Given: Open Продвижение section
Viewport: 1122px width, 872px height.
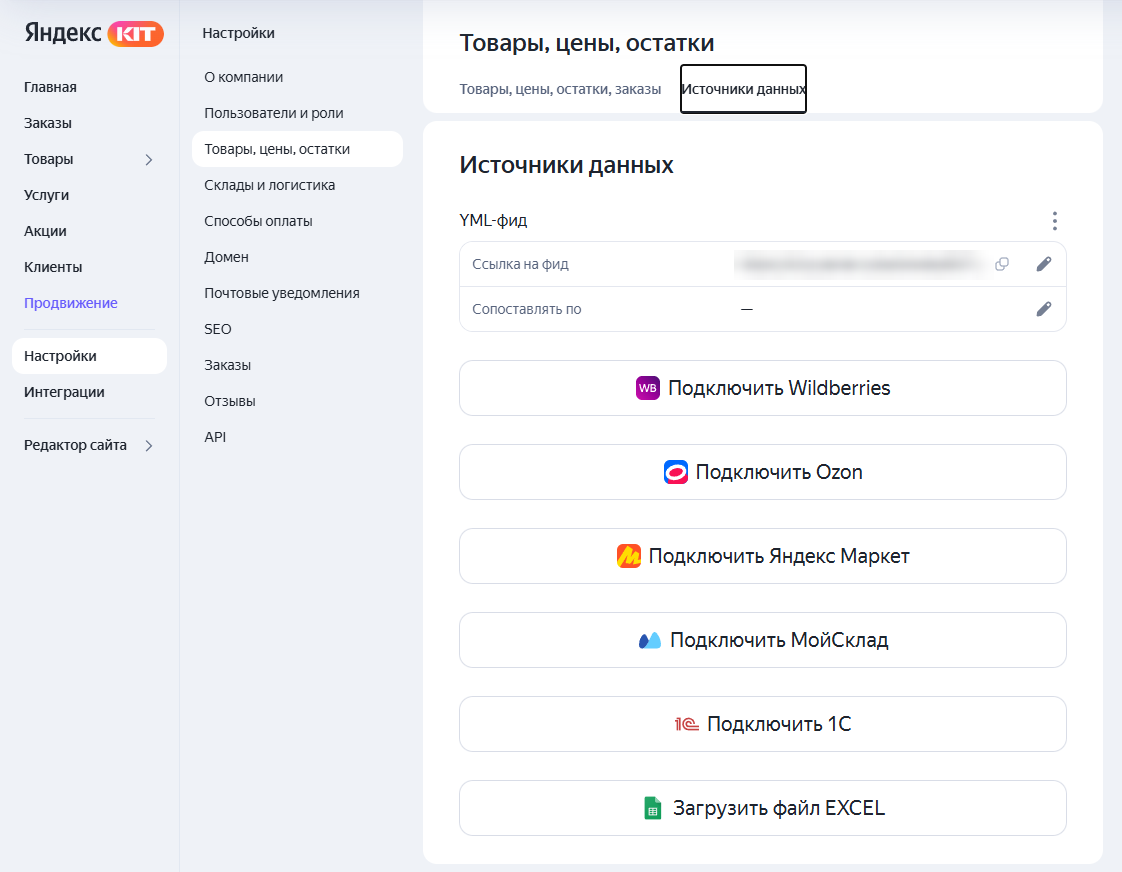Looking at the screenshot, I should pos(71,303).
